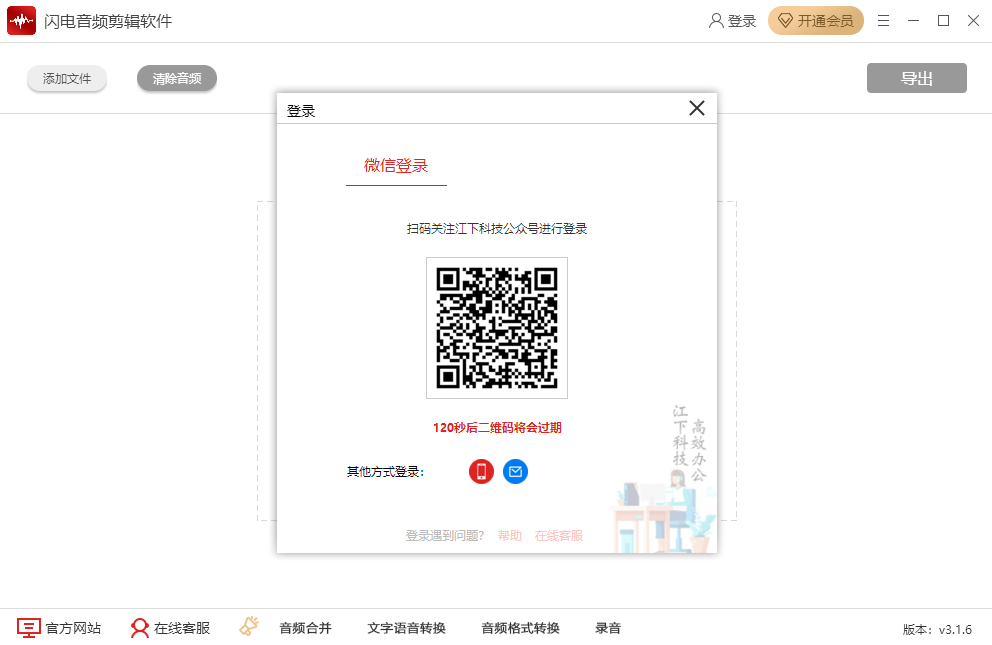Open 音频合并 tool icon
Image resolution: width=992 pixels, height=645 pixels.
point(248,626)
